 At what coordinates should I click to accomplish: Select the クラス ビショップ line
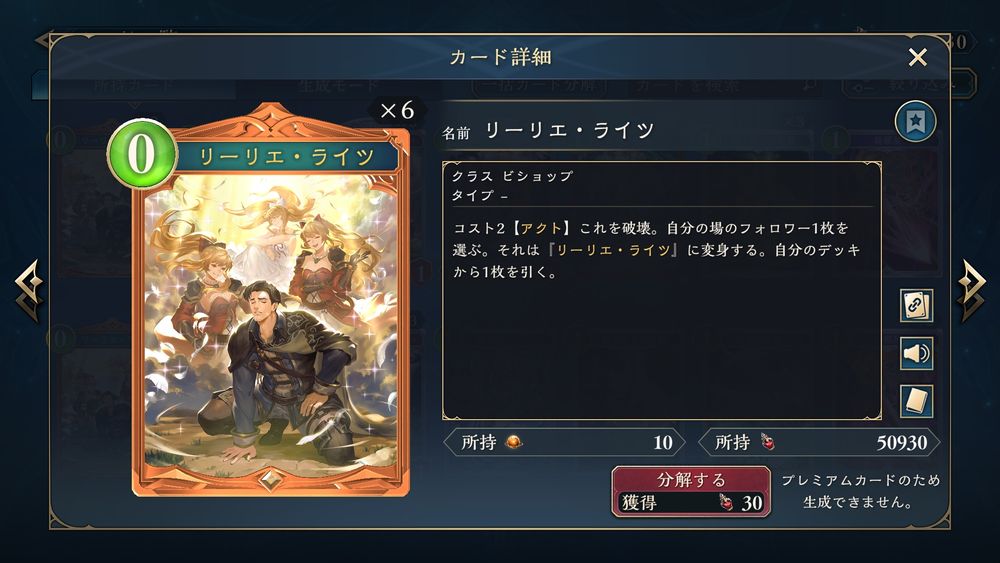pyautogui.click(x=513, y=176)
